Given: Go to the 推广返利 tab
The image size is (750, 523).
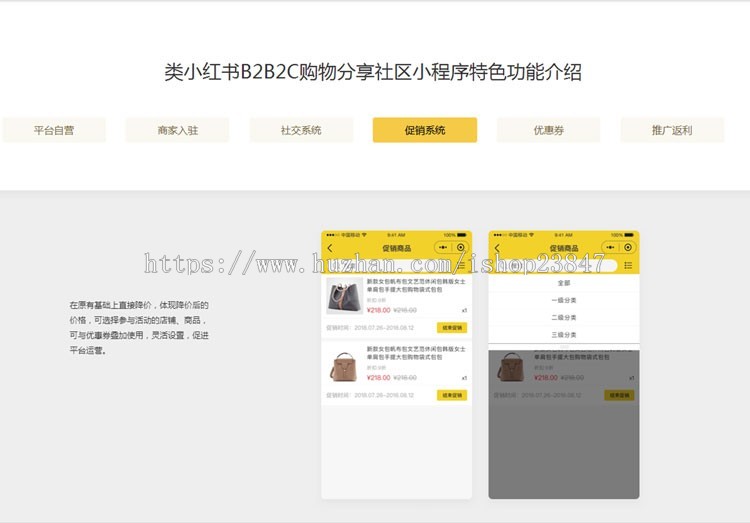Looking at the screenshot, I should (672, 130).
